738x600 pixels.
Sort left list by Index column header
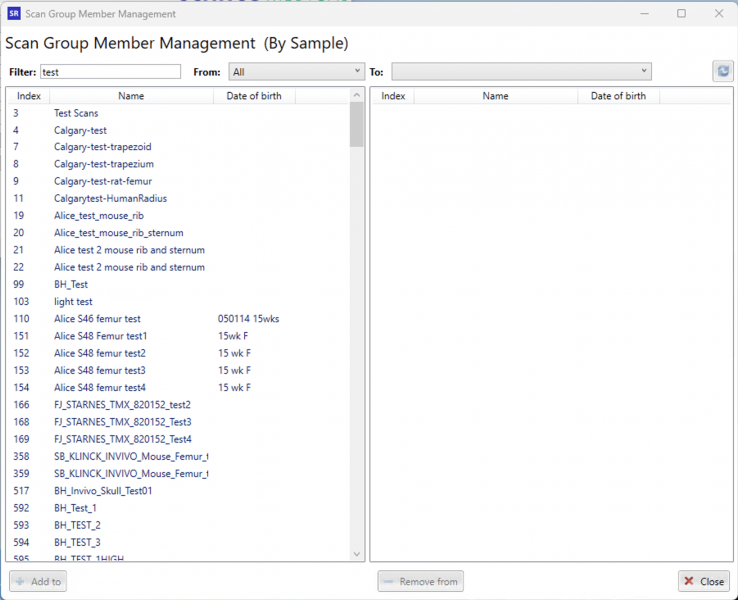click(x=28, y=96)
